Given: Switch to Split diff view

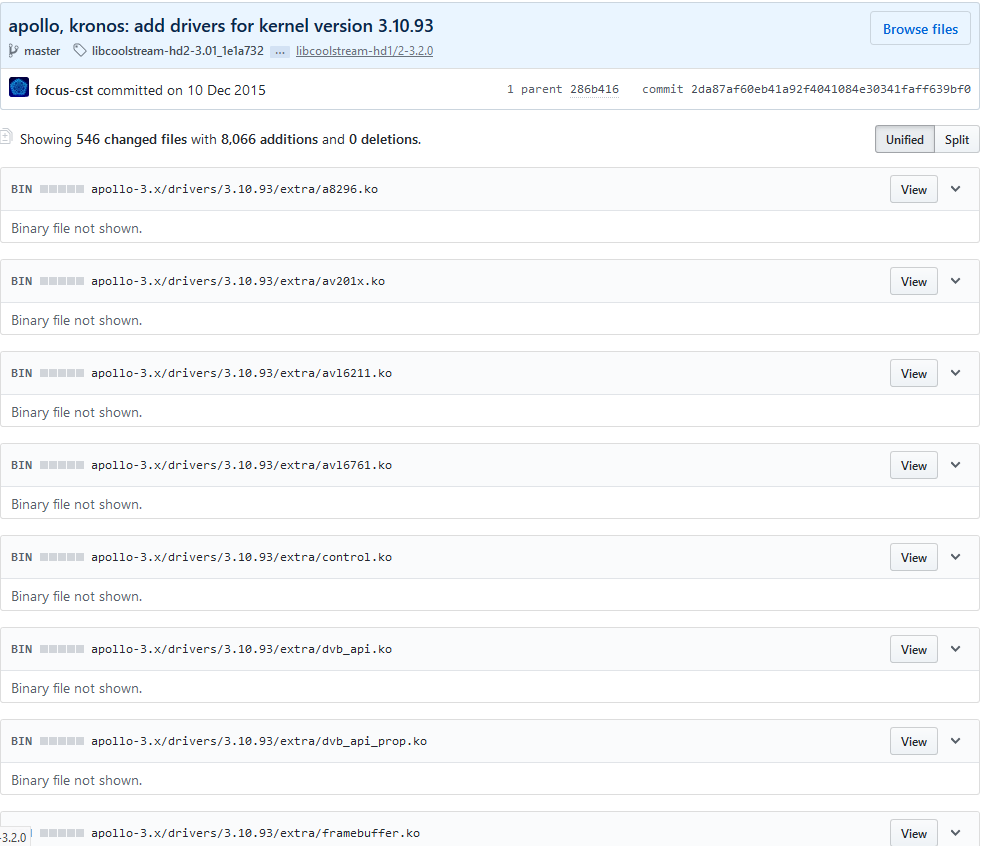Looking at the screenshot, I should (957, 140).
